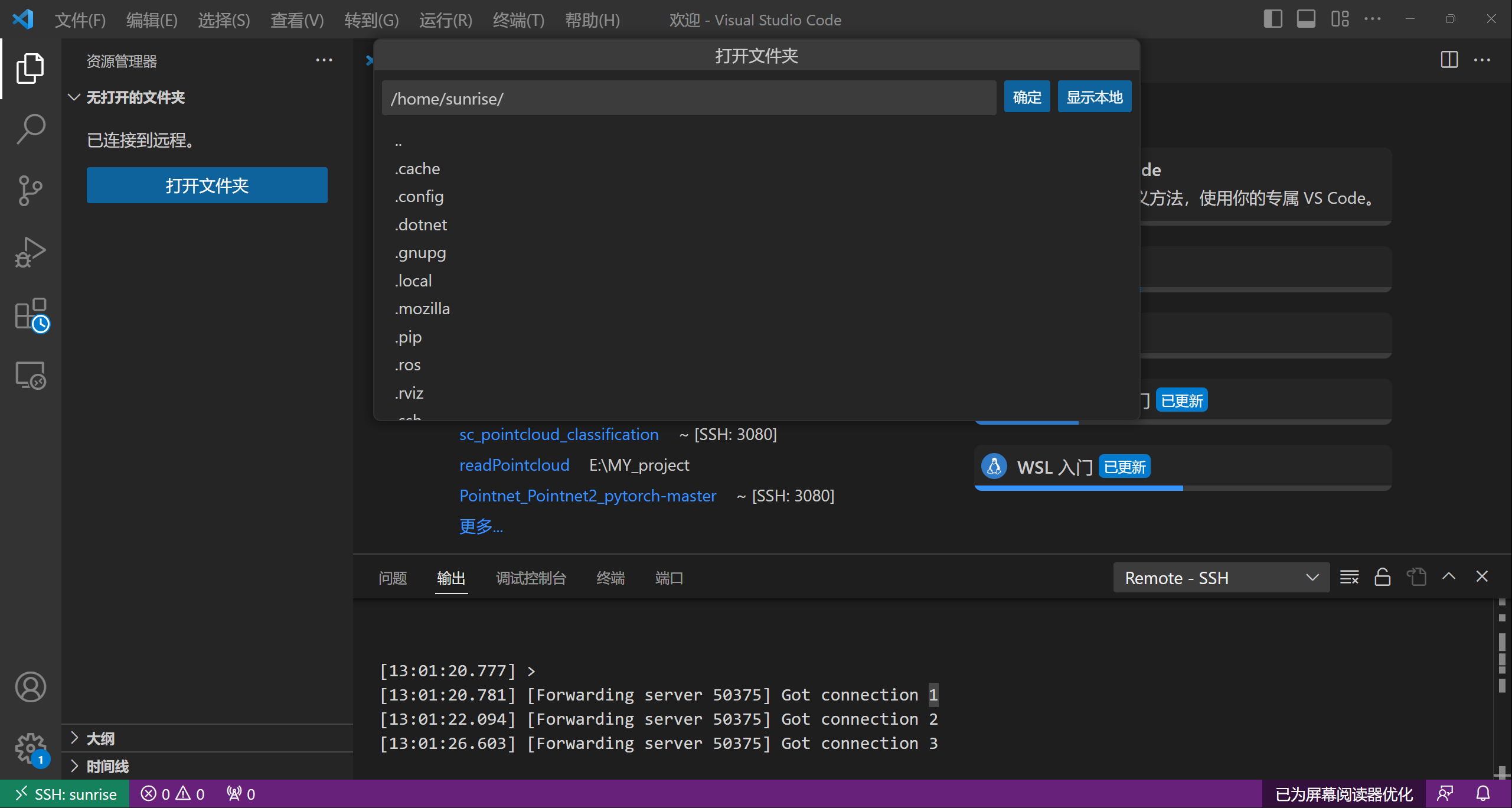Open title bar more options ellipsis

coord(1373,19)
